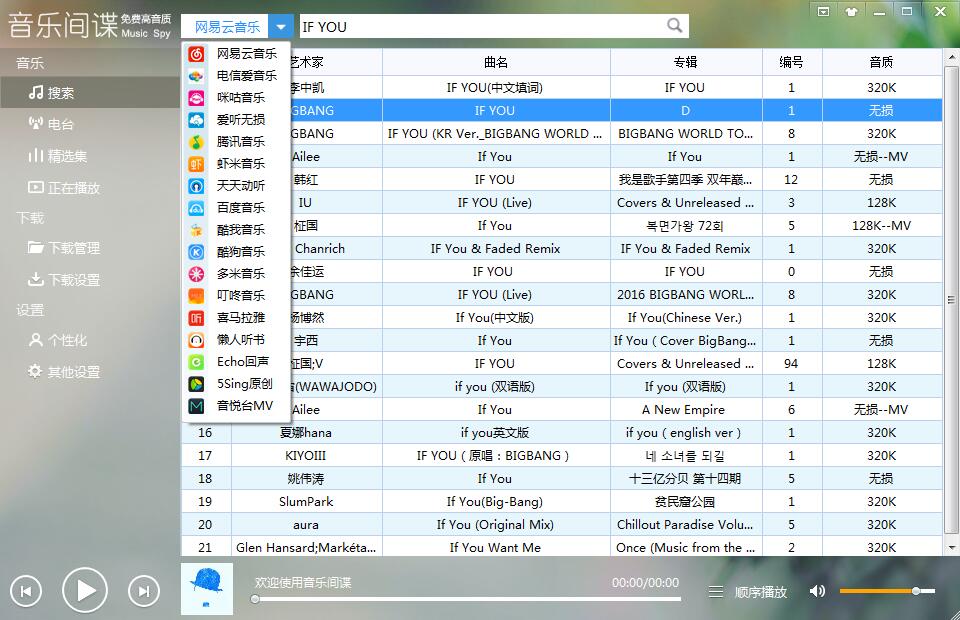Click the 叮咚音乐 icon

[196, 296]
